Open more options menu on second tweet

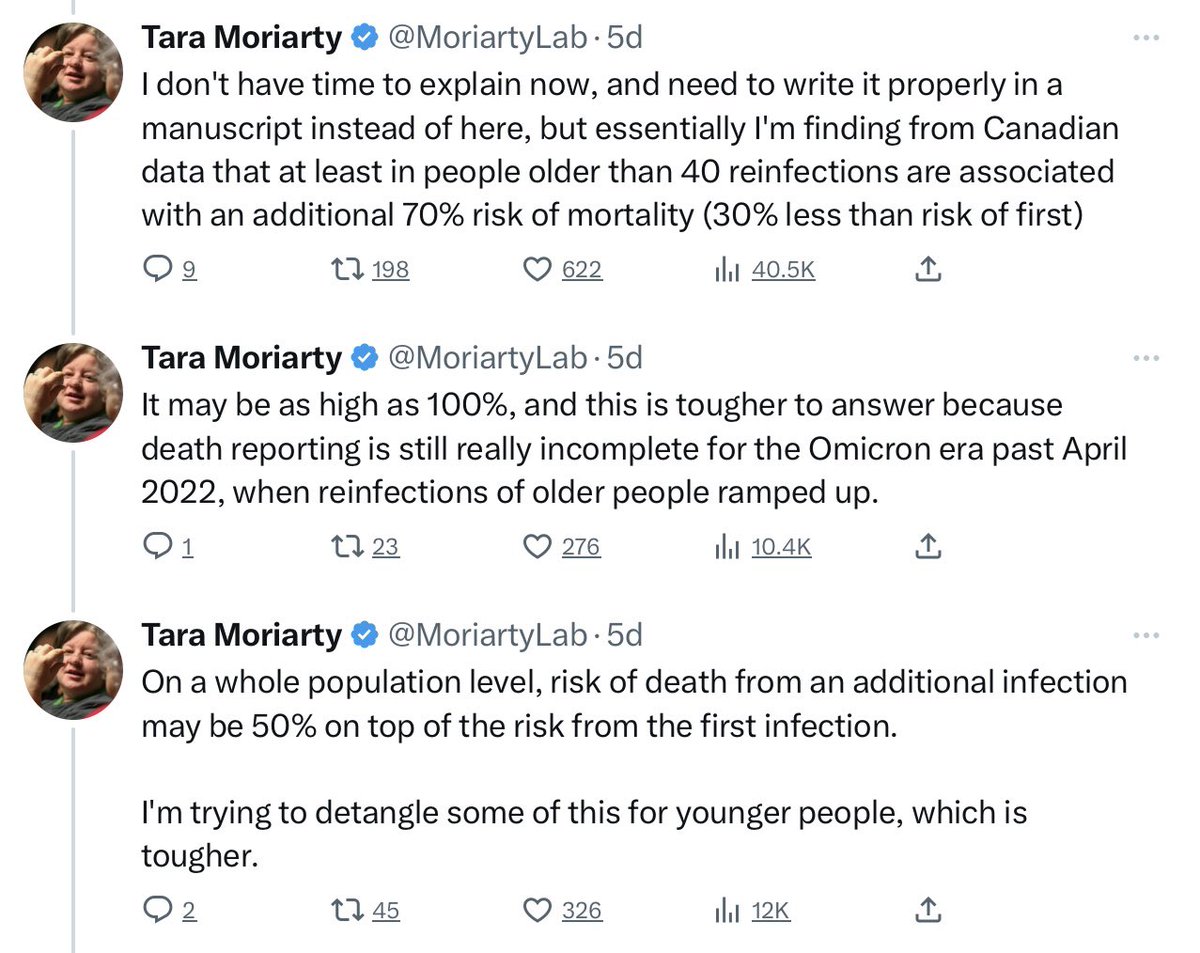point(1145,357)
